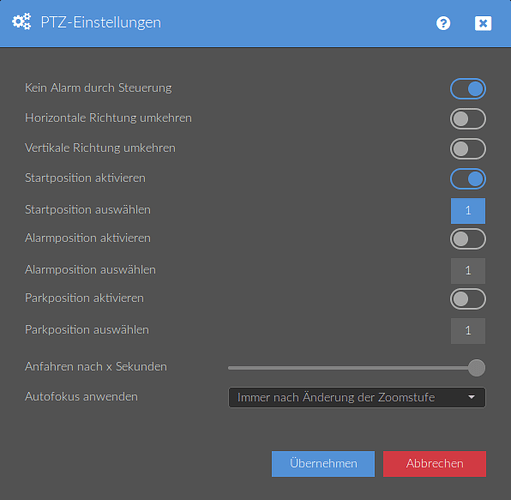The height and width of the screenshot is (500, 511).
Task: Click the Parkposition auswählen number field
Action: coord(468,331)
